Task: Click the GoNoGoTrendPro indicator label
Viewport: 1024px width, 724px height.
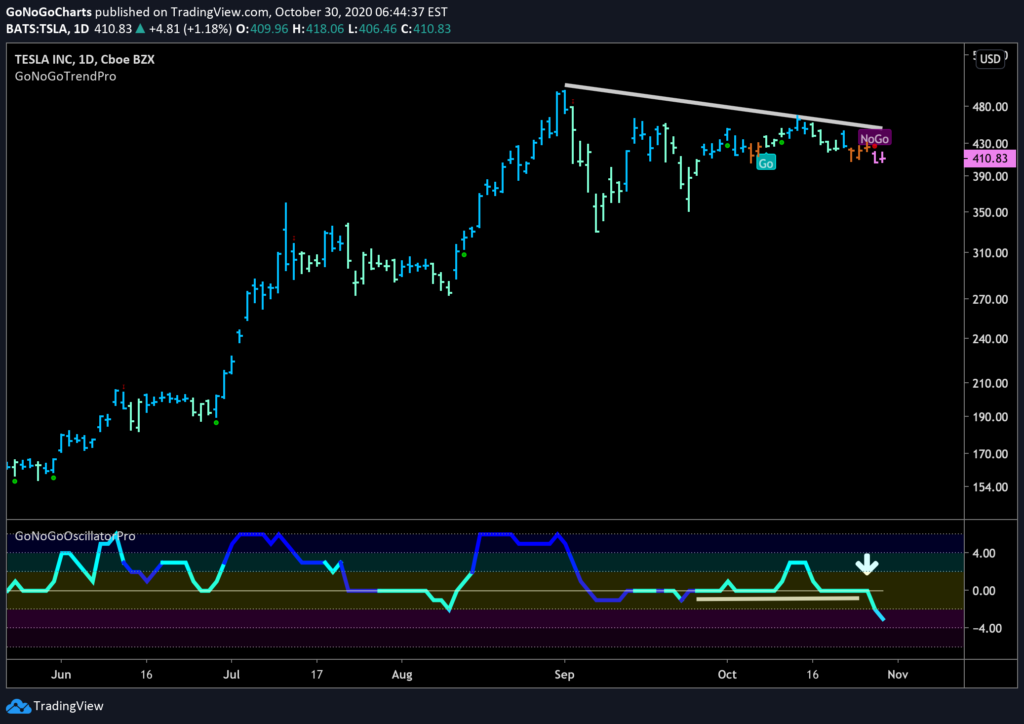Action: point(65,76)
